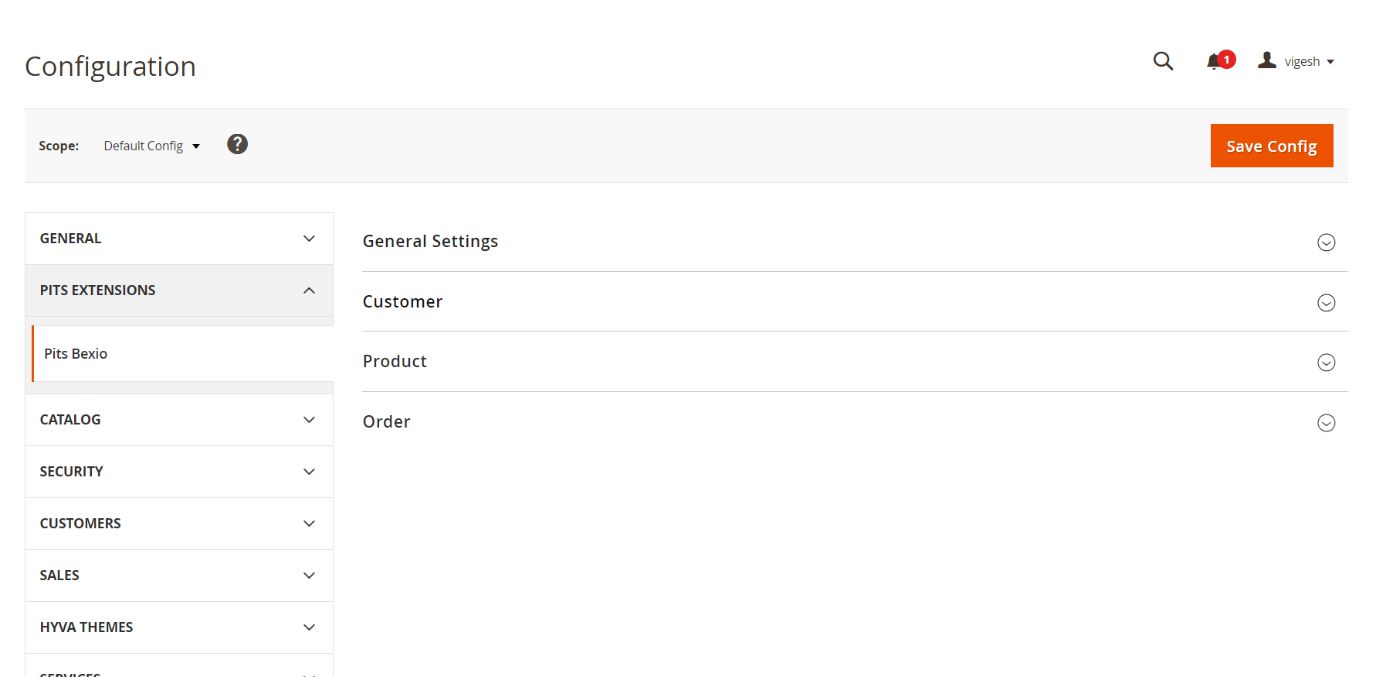Screen dimensions: 1376x677
Task: Expand the SECURITY configuration tab
Action: [179, 472]
